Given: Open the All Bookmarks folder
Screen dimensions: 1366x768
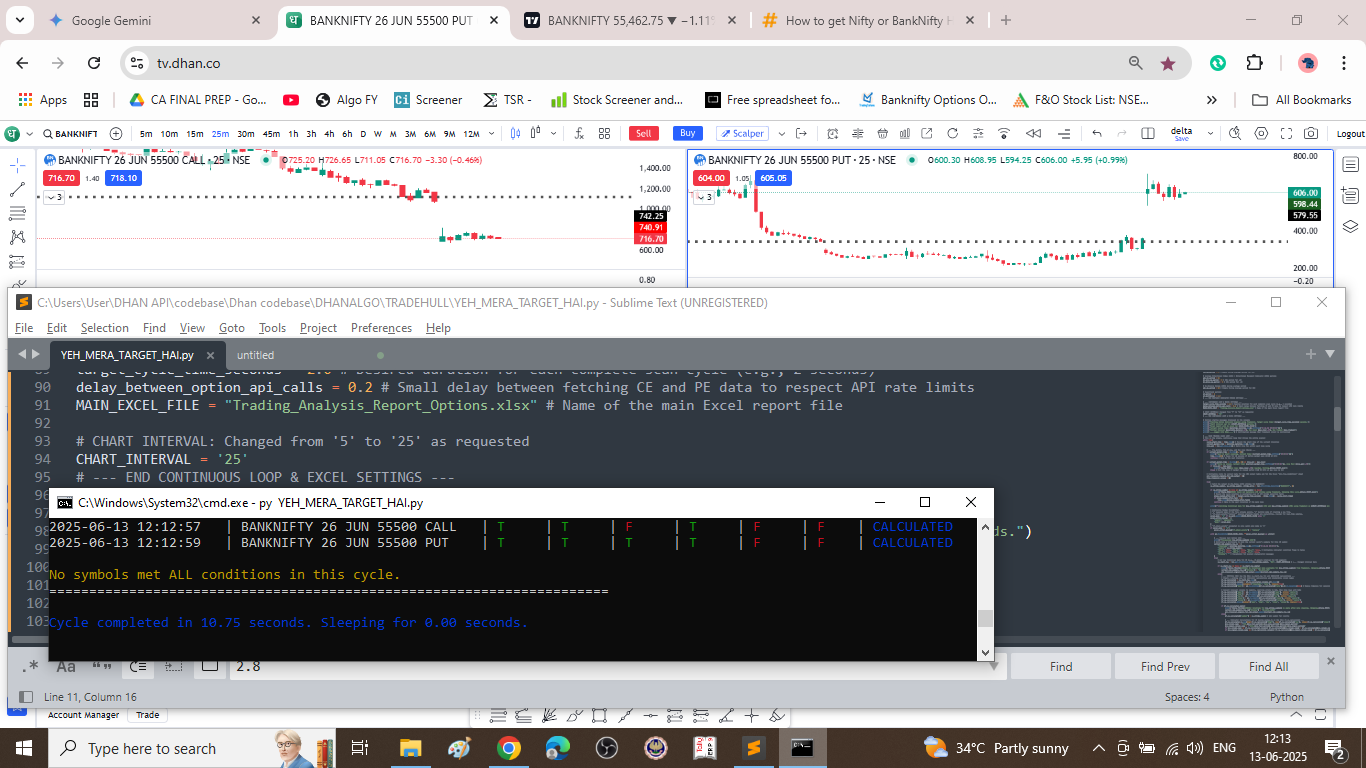Looking at the screenshot, I should (x=1302, y=100).
